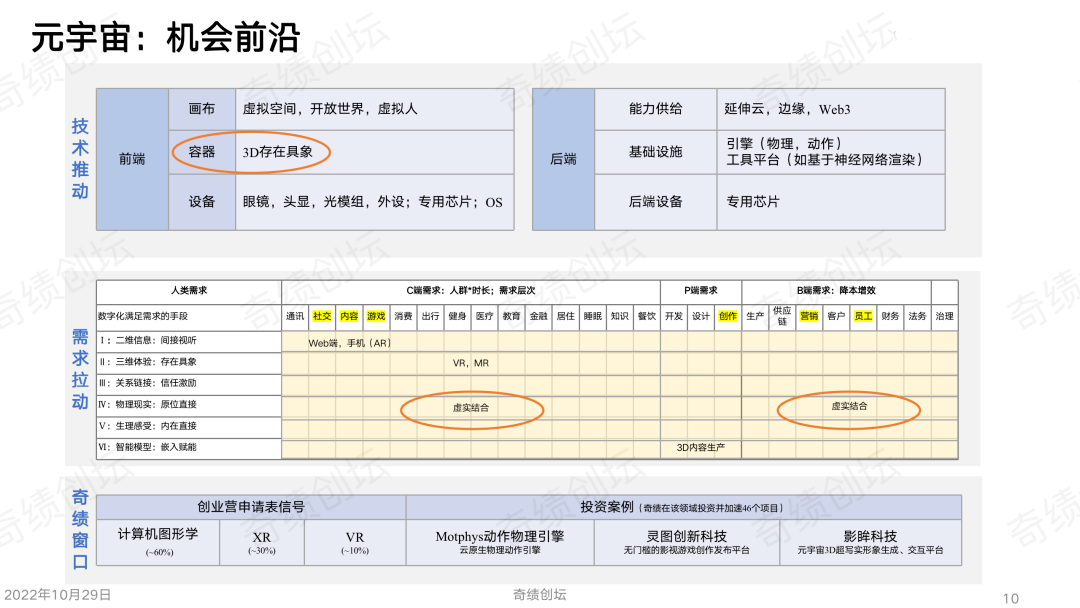Select the highlighted '内容' column header
This screenshot has width=1080, height=608.
tap(349, 316)
